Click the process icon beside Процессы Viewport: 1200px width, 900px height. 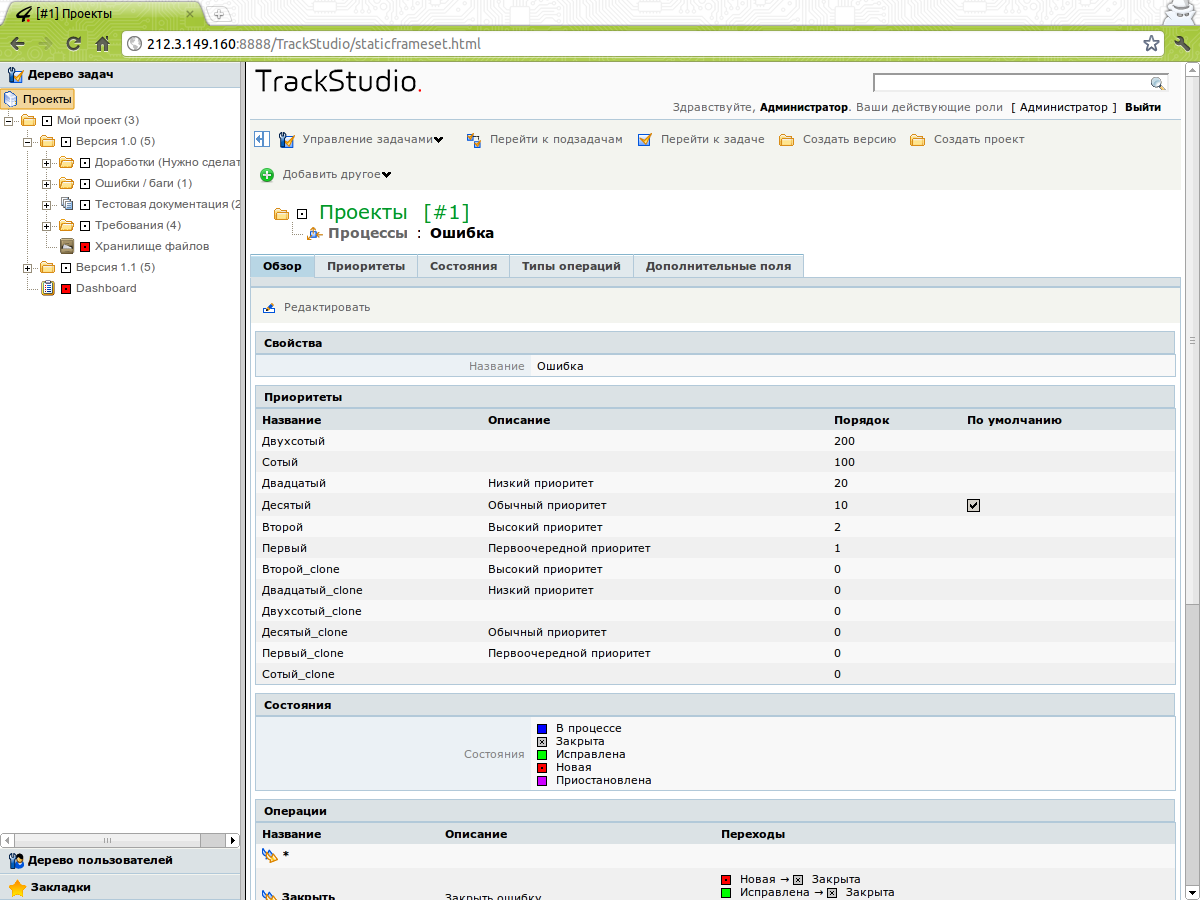(316, 234)
